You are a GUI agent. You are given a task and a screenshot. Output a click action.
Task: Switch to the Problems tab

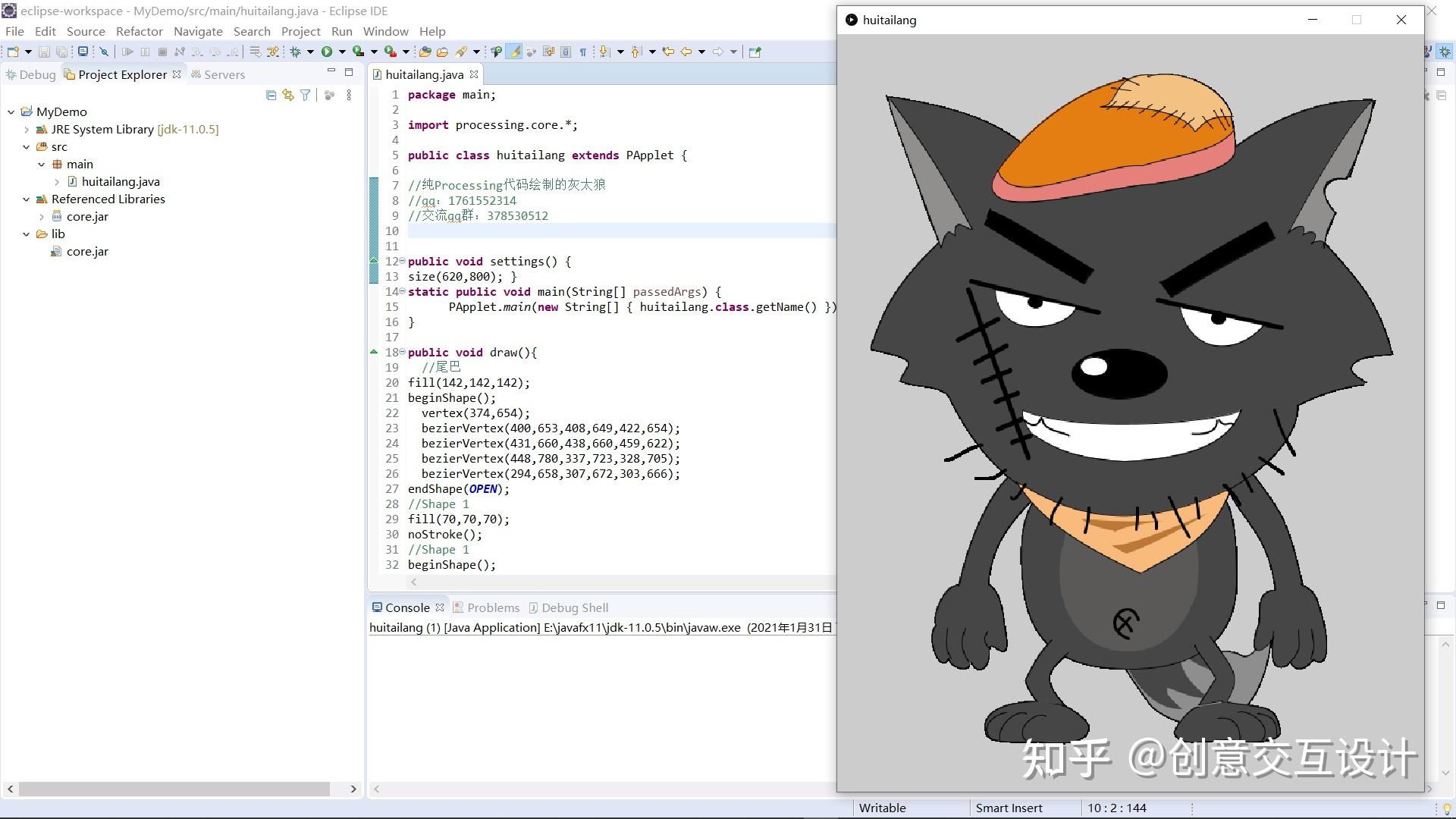[493, 607]
